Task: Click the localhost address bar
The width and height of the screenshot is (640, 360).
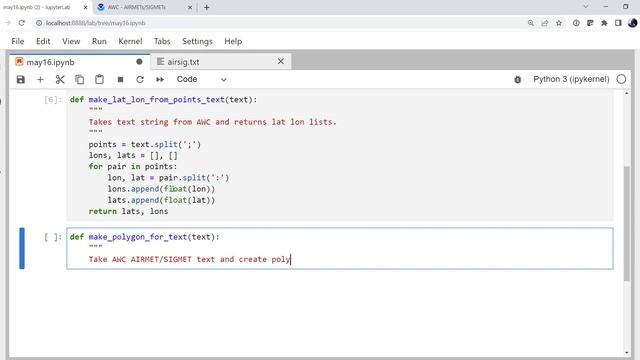Action: [x=278, y=23]
